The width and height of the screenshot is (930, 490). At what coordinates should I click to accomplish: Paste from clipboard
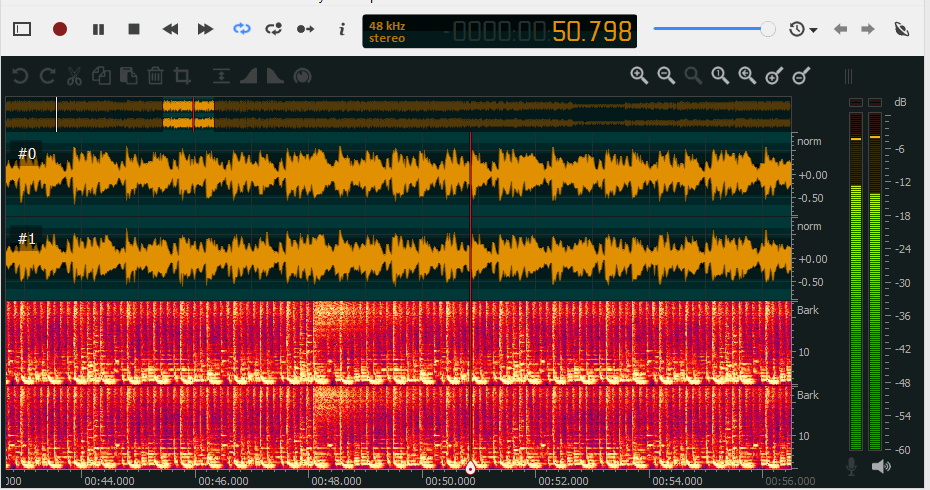click(x=129, y=76)
